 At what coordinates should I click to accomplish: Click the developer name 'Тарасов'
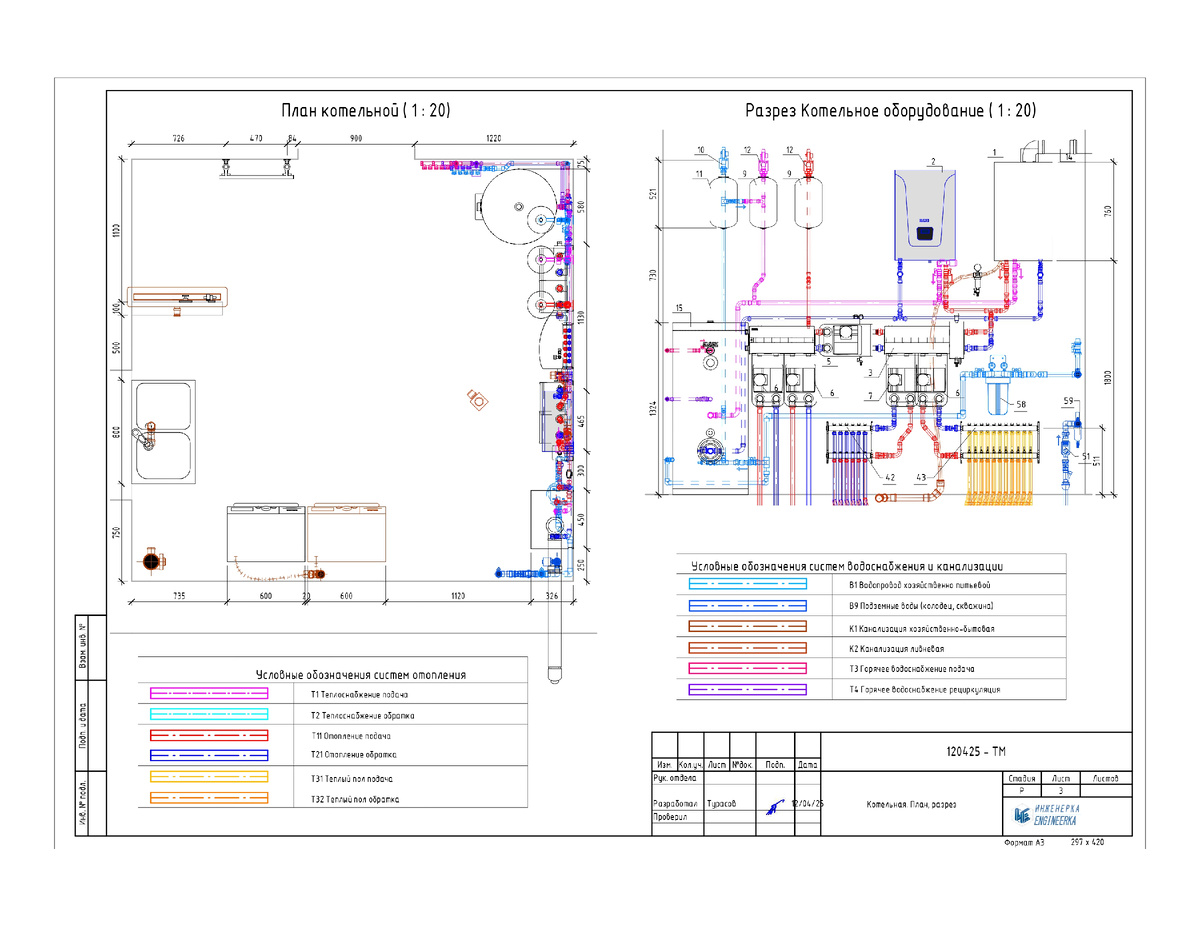click(721, 803)
